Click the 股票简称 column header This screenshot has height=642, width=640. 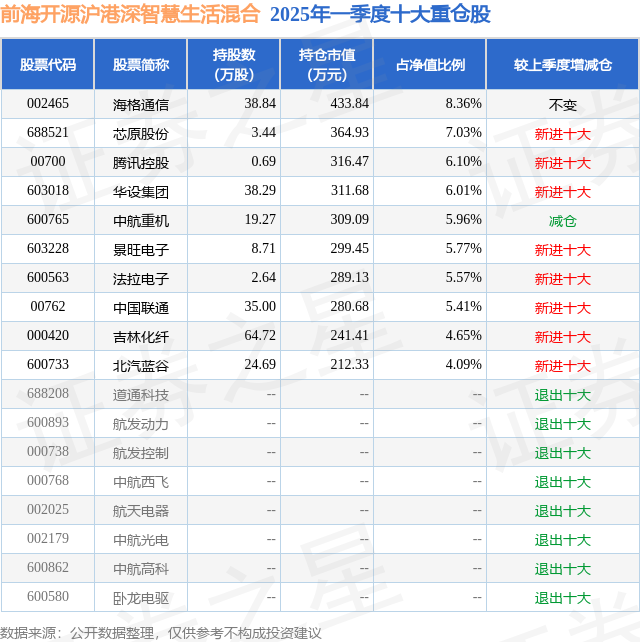click(141, 65)
